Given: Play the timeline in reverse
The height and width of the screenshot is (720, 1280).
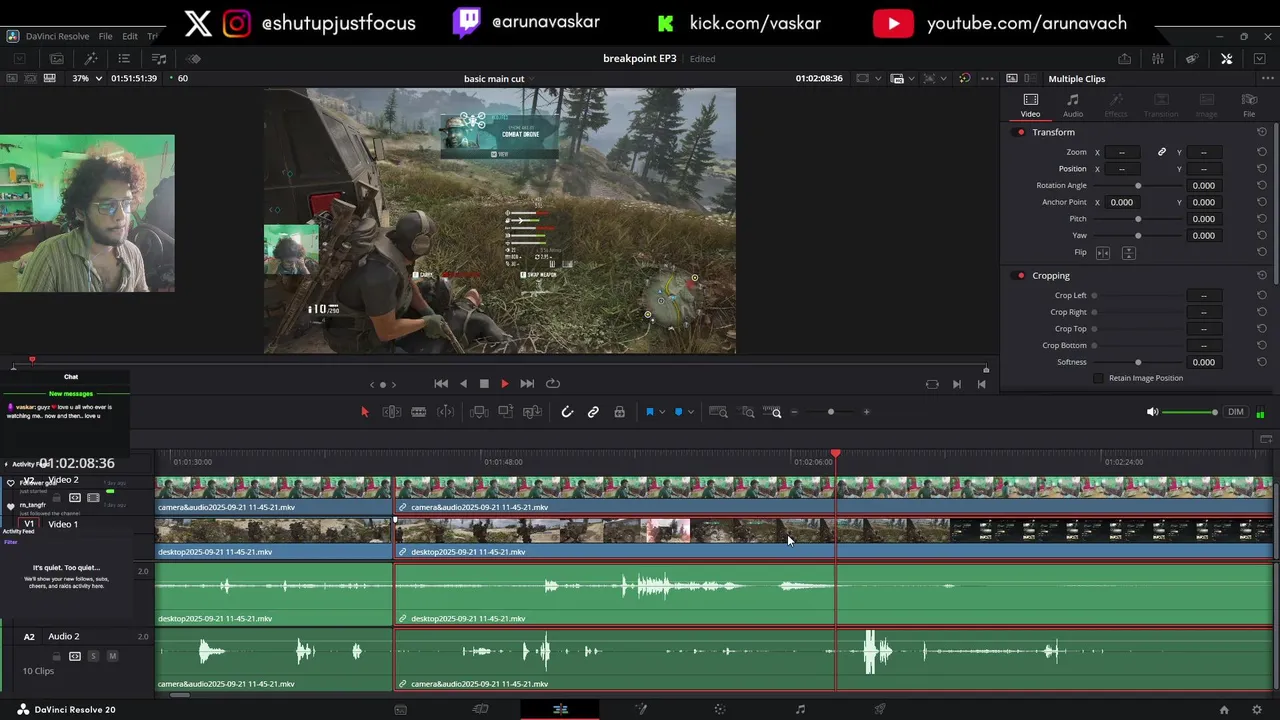Looking at the screenshot, I should coord(463,384).
